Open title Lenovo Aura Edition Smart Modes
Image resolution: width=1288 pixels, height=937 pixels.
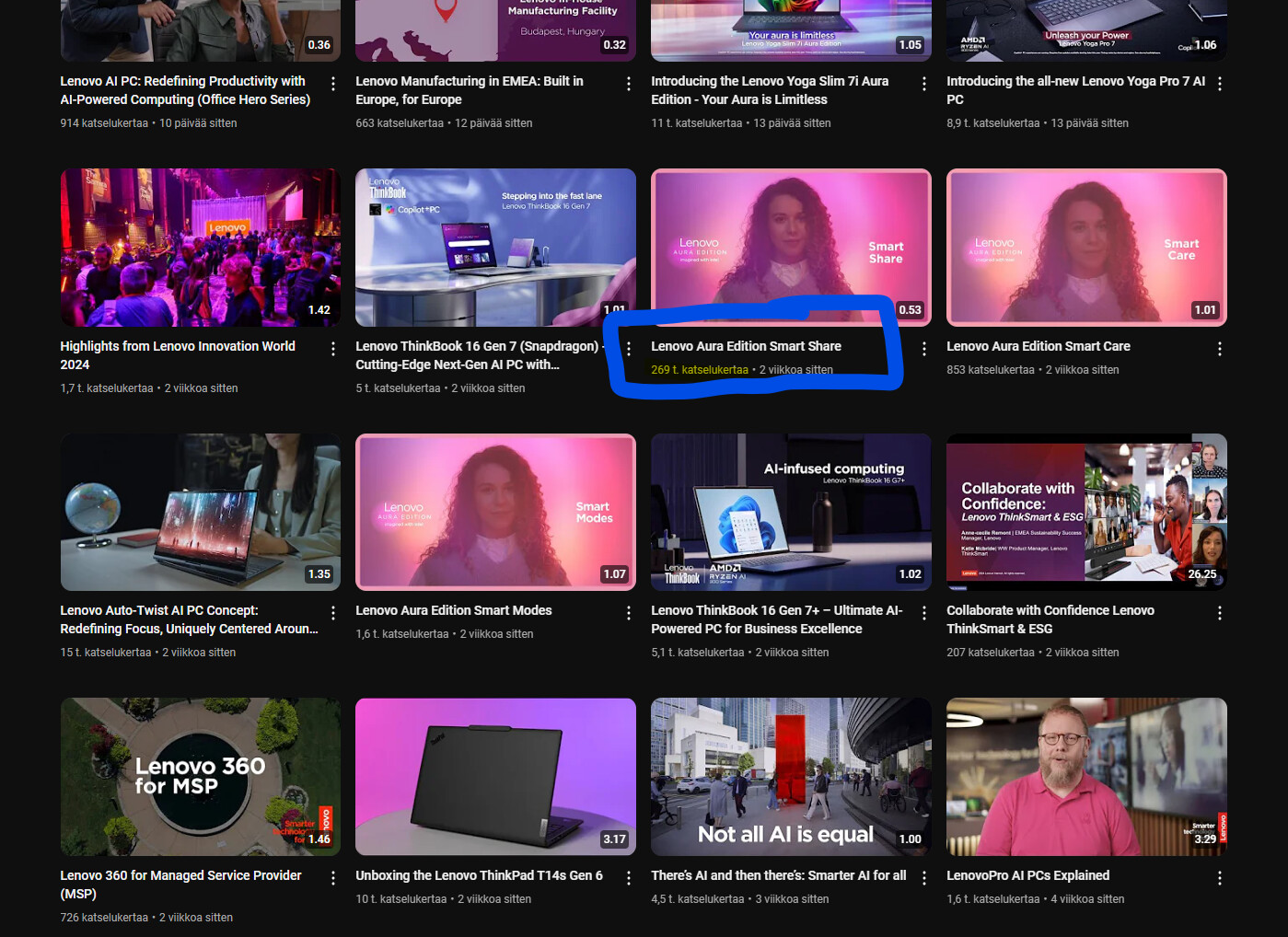(x=454, y=610)
